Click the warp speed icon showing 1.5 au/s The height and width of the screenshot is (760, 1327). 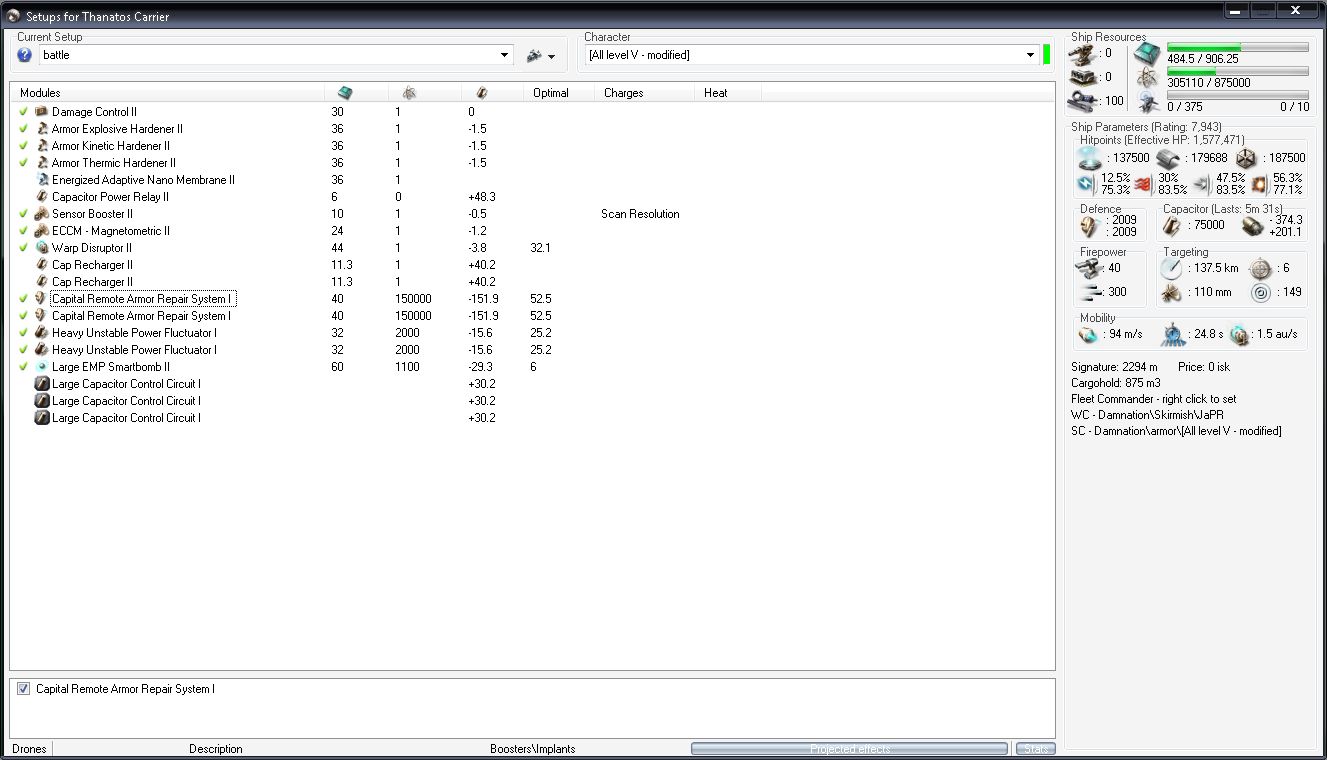[1240, 334]
